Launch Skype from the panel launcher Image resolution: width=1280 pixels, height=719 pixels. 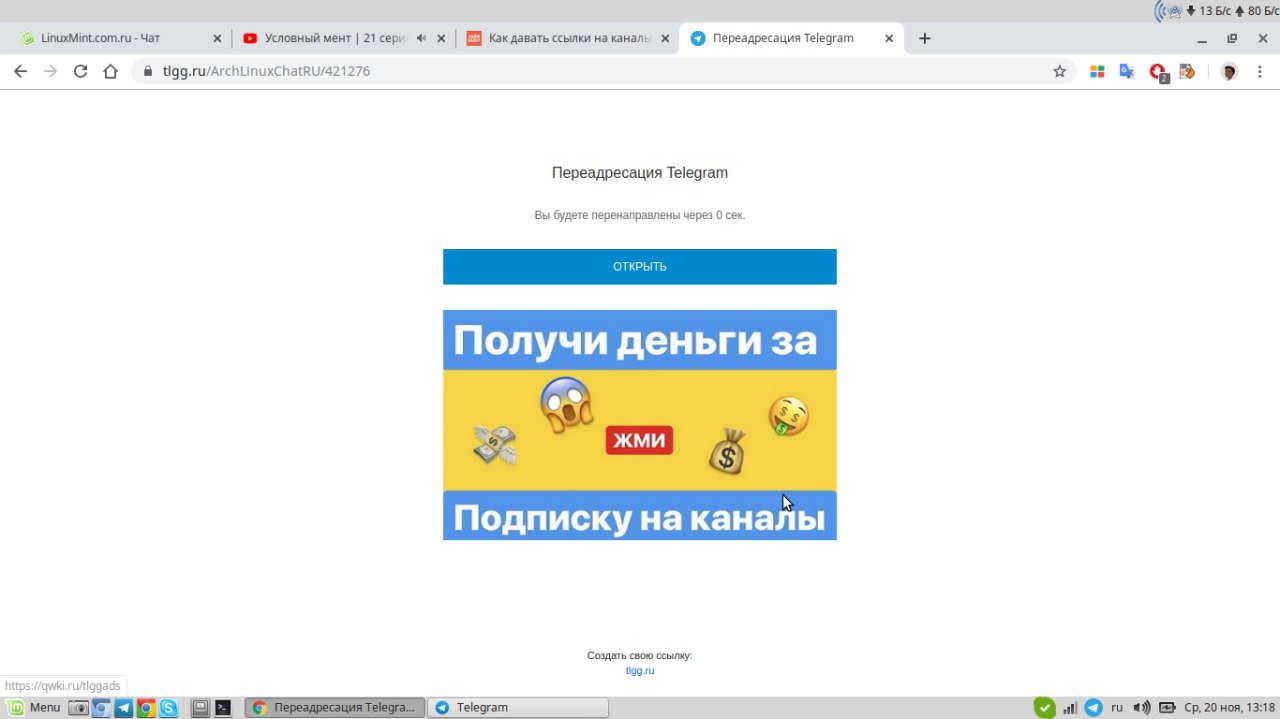pos(168,708)
